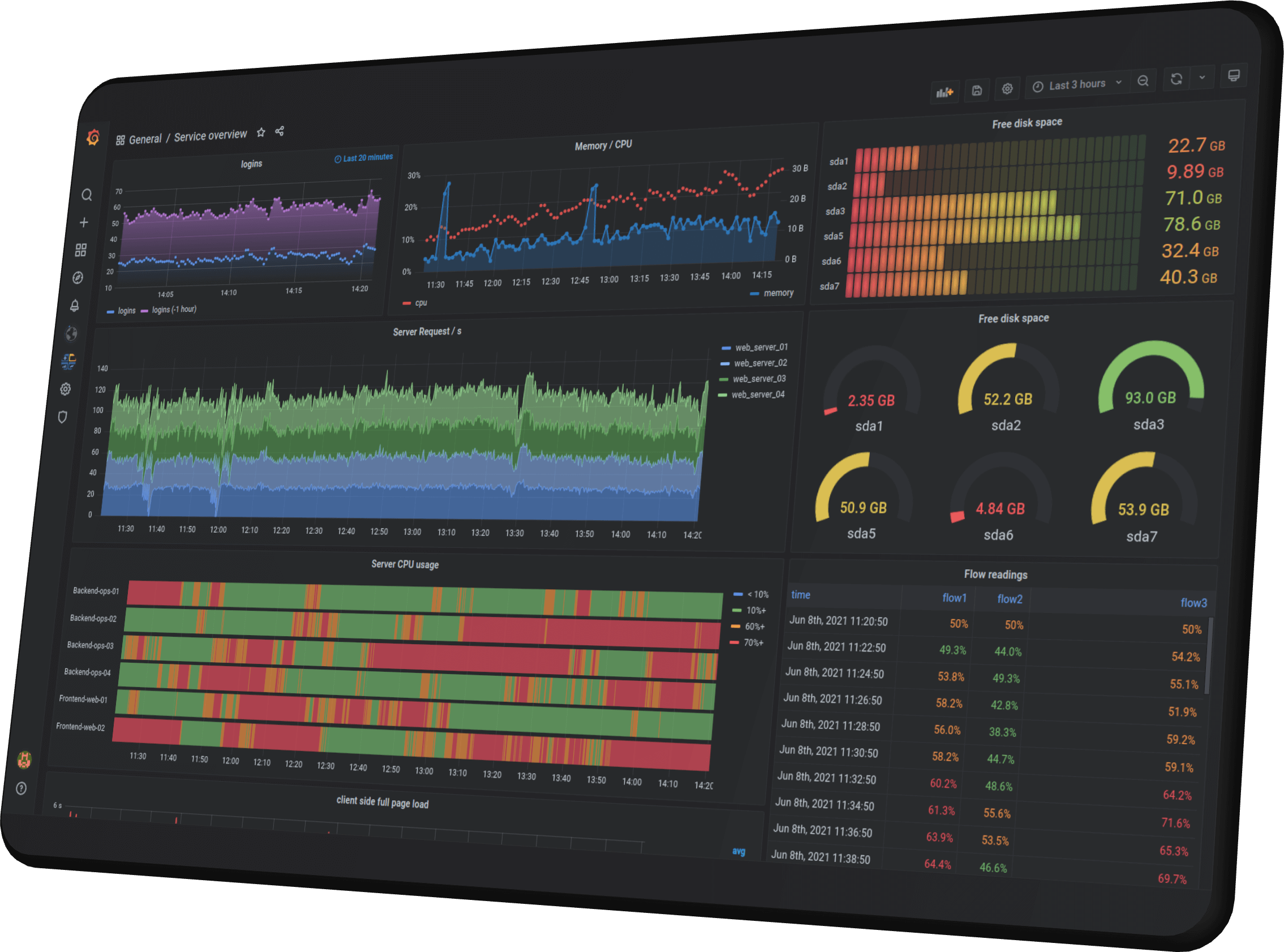Save the dashboard with the save icon
The width and height of the screenshot is (1284, 952).
click(976, 90)
